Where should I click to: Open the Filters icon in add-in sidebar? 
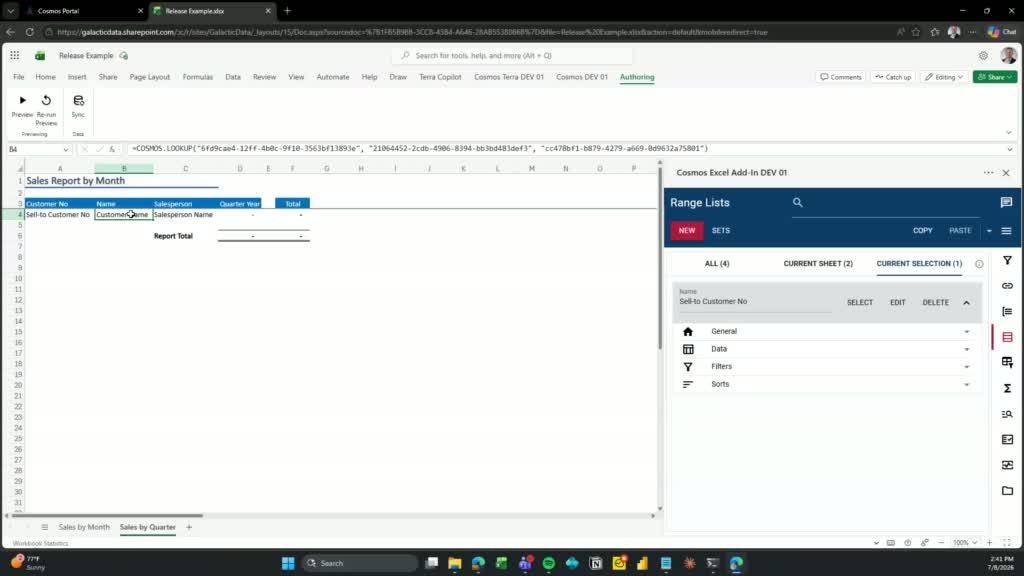(1007, 261)
